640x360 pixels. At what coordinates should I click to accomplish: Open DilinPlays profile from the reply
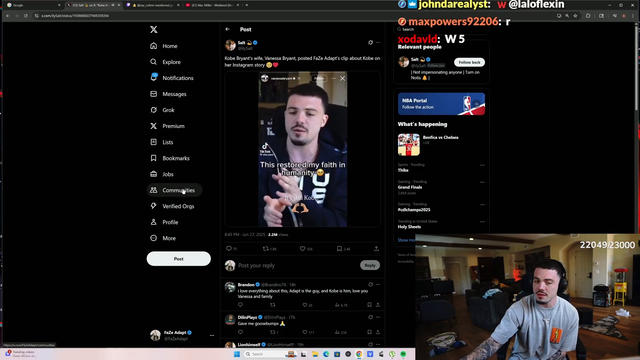247,317
